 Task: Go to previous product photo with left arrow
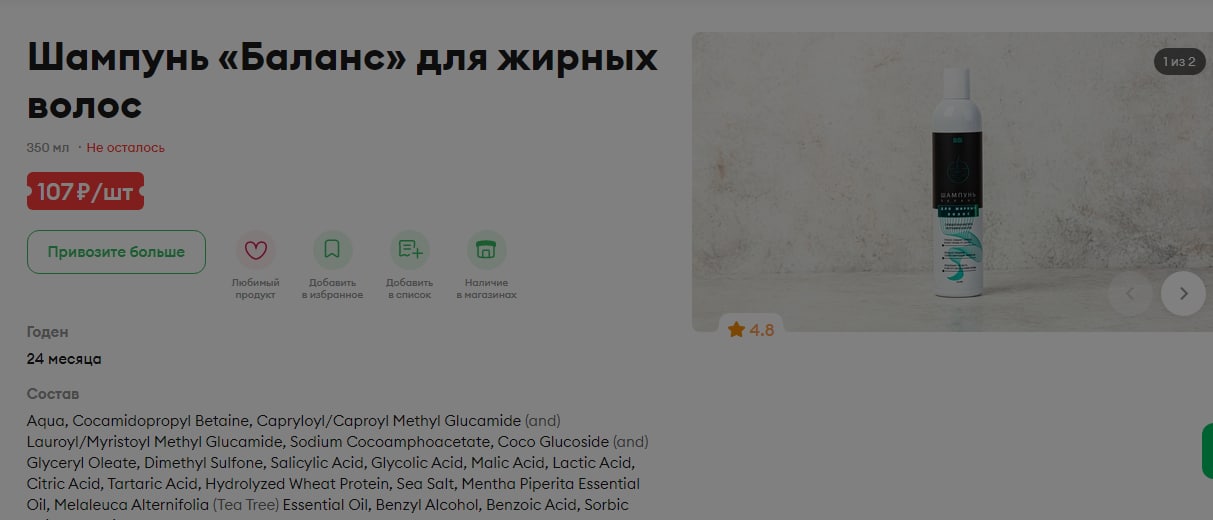(x=1131, y=293)
